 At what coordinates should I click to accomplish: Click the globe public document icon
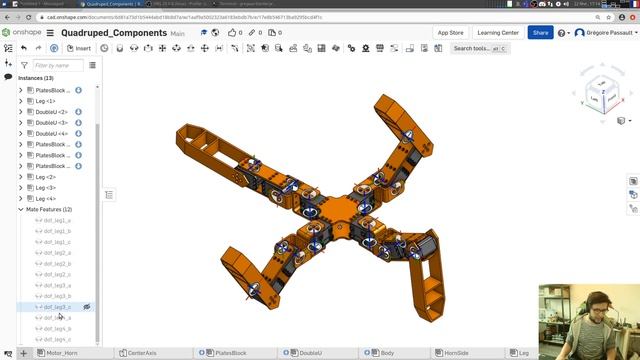(x=216, y=33)
